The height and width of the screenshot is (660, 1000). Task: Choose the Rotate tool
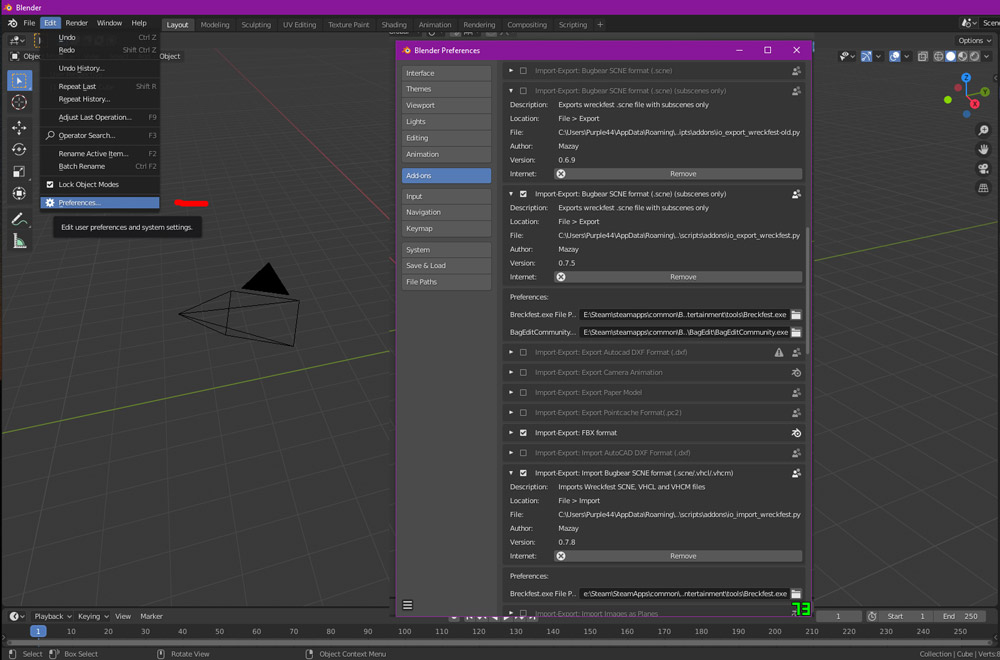pos(19,149)
